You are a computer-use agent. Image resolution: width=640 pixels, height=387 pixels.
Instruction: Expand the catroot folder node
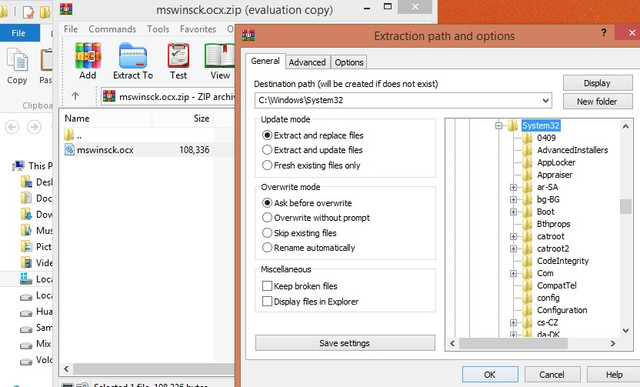513,236
